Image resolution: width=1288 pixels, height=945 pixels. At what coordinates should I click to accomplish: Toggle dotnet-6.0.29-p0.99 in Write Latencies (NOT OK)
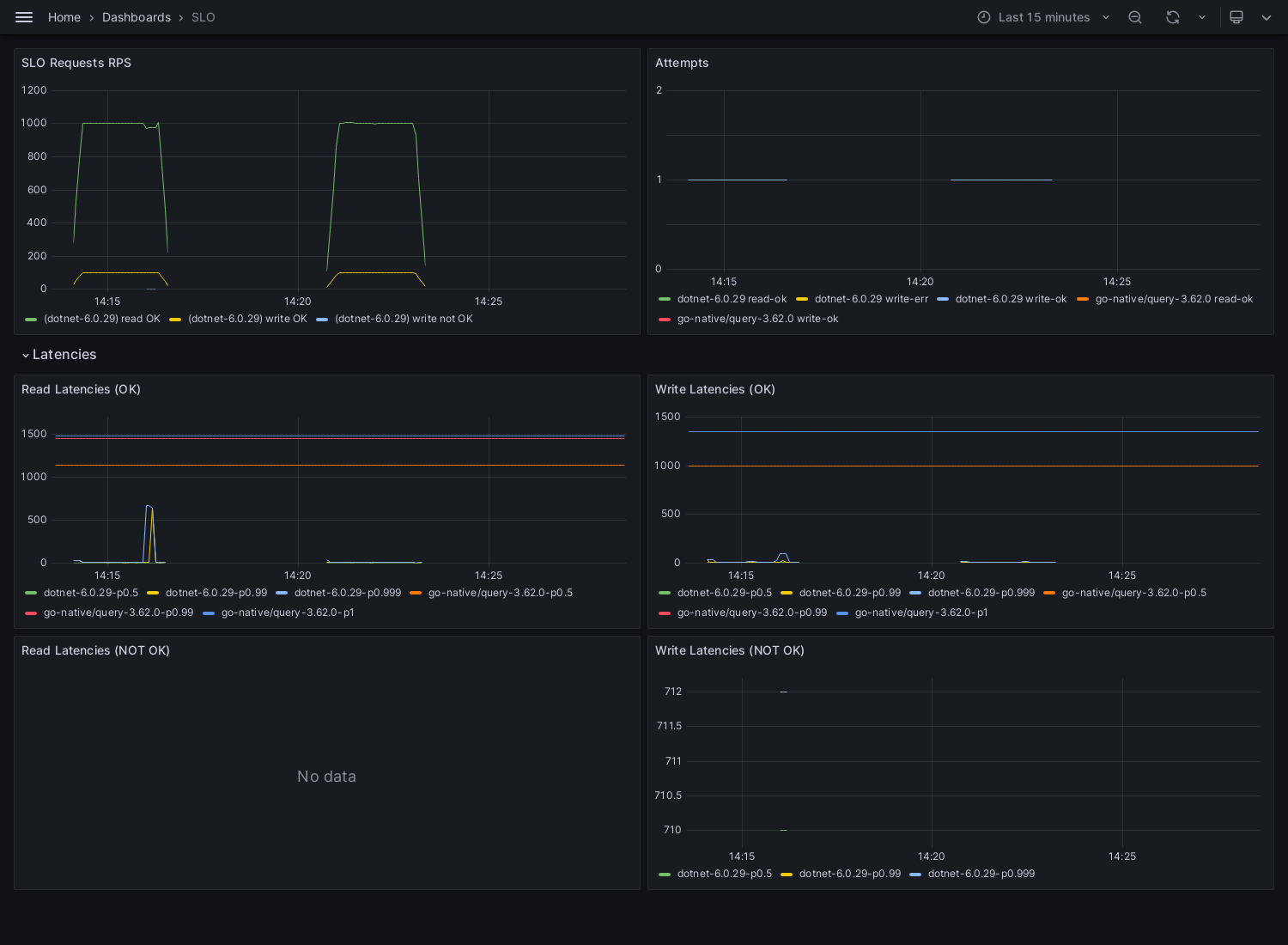tap(850, 874)
